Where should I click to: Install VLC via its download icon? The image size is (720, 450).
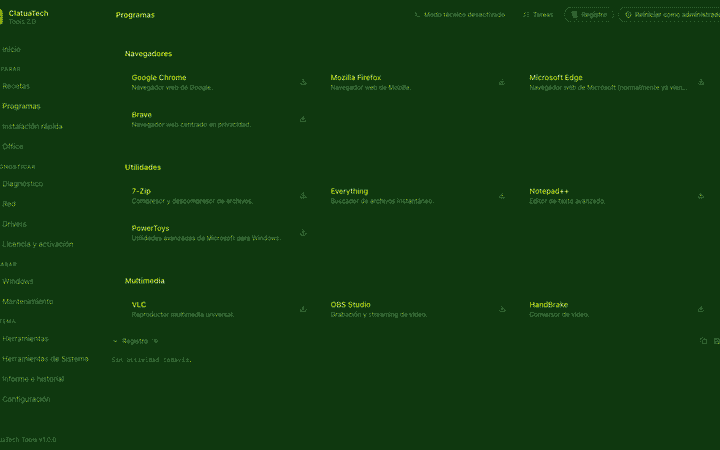click(x=303, y=309)
